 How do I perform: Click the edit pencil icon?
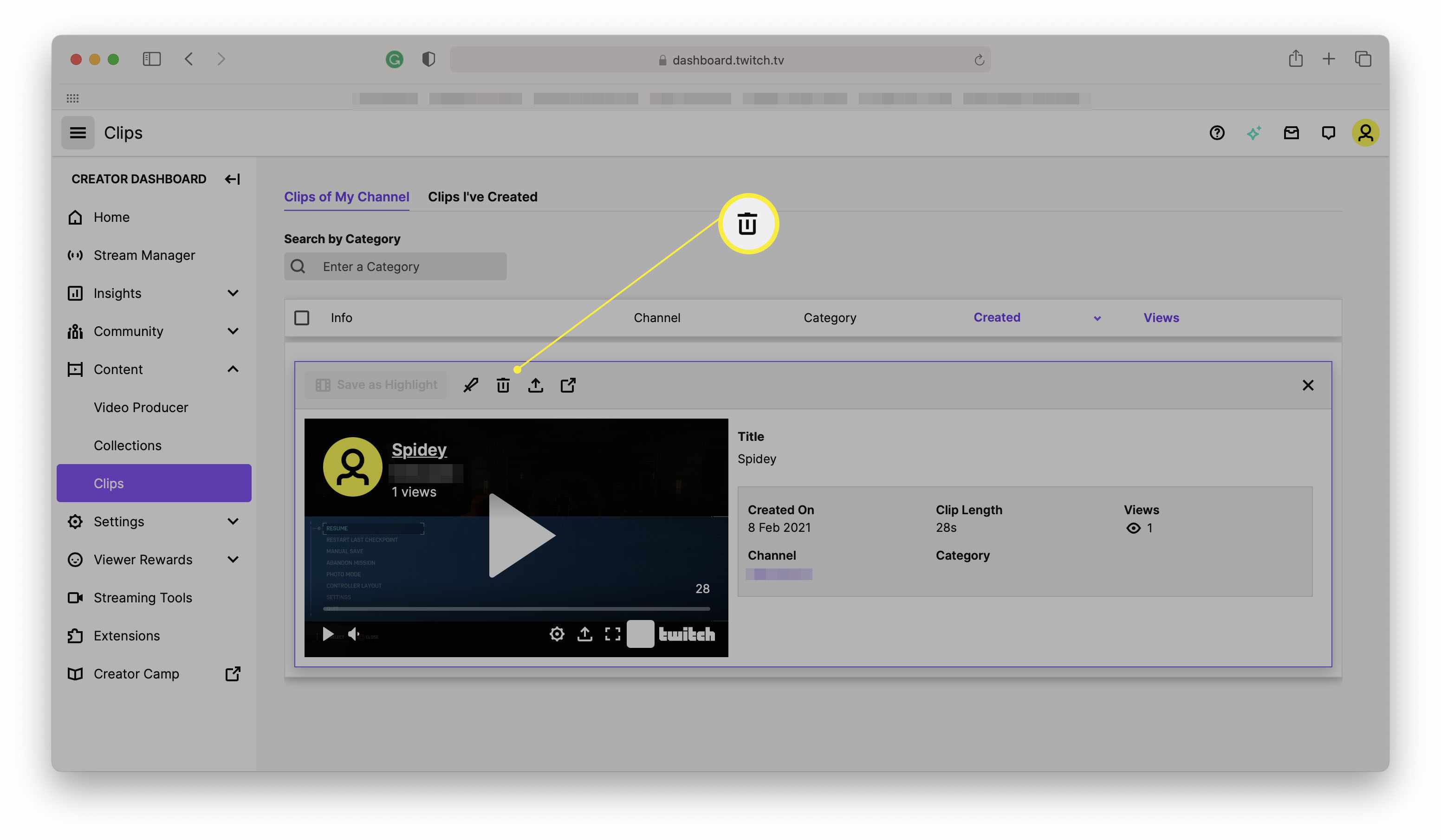click(470, 384)
